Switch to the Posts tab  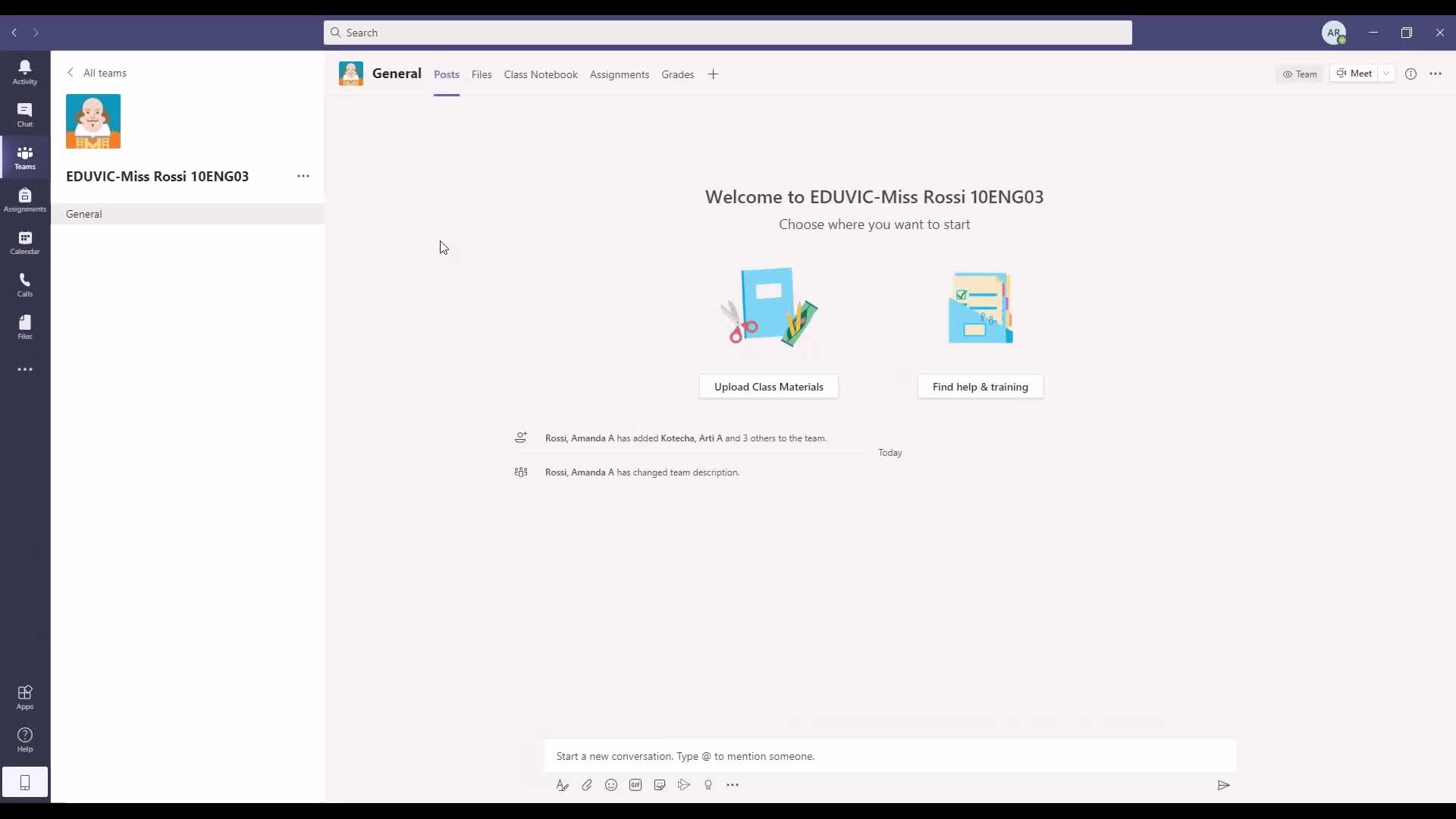point(447,74)
